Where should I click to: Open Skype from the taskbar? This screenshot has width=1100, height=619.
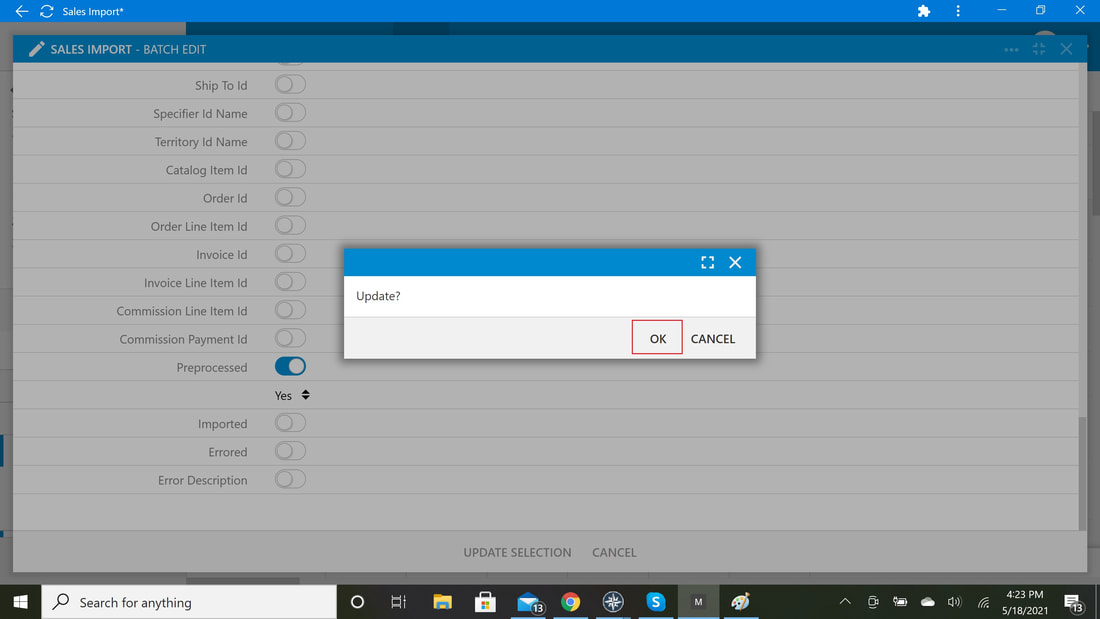click(x=655, y=602)
